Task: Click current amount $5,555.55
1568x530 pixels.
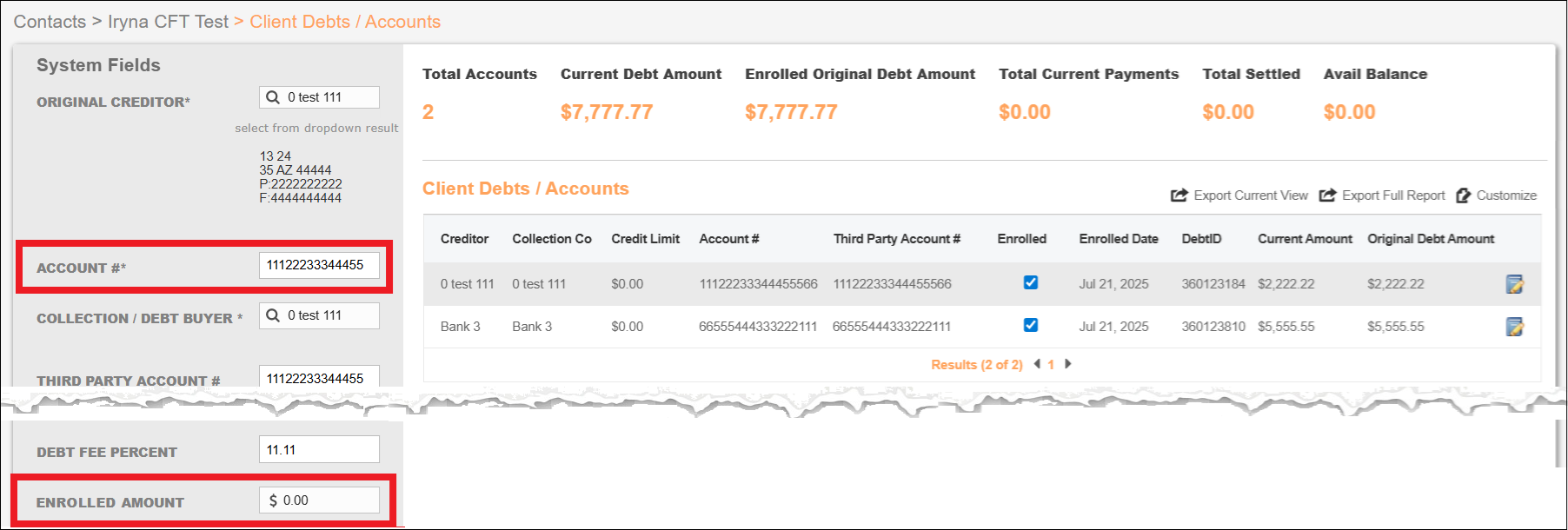Action: pyautogui.click(x=1286, y=327)
